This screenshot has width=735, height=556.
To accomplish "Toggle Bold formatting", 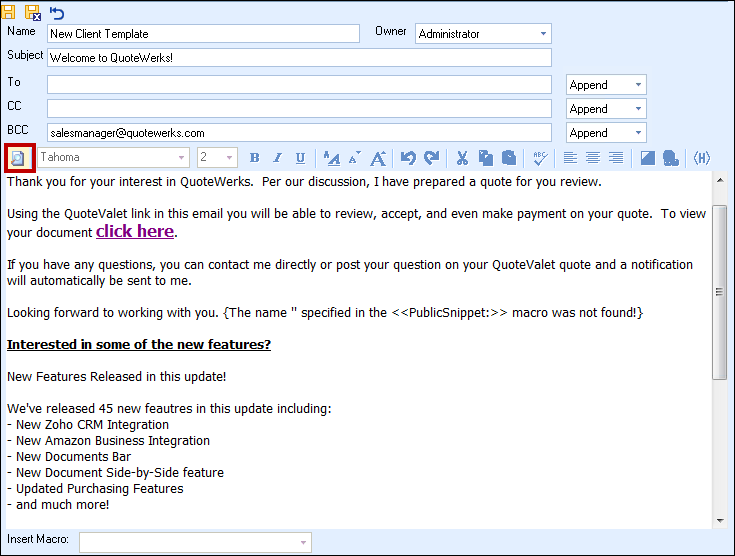I will click(254, 158).
